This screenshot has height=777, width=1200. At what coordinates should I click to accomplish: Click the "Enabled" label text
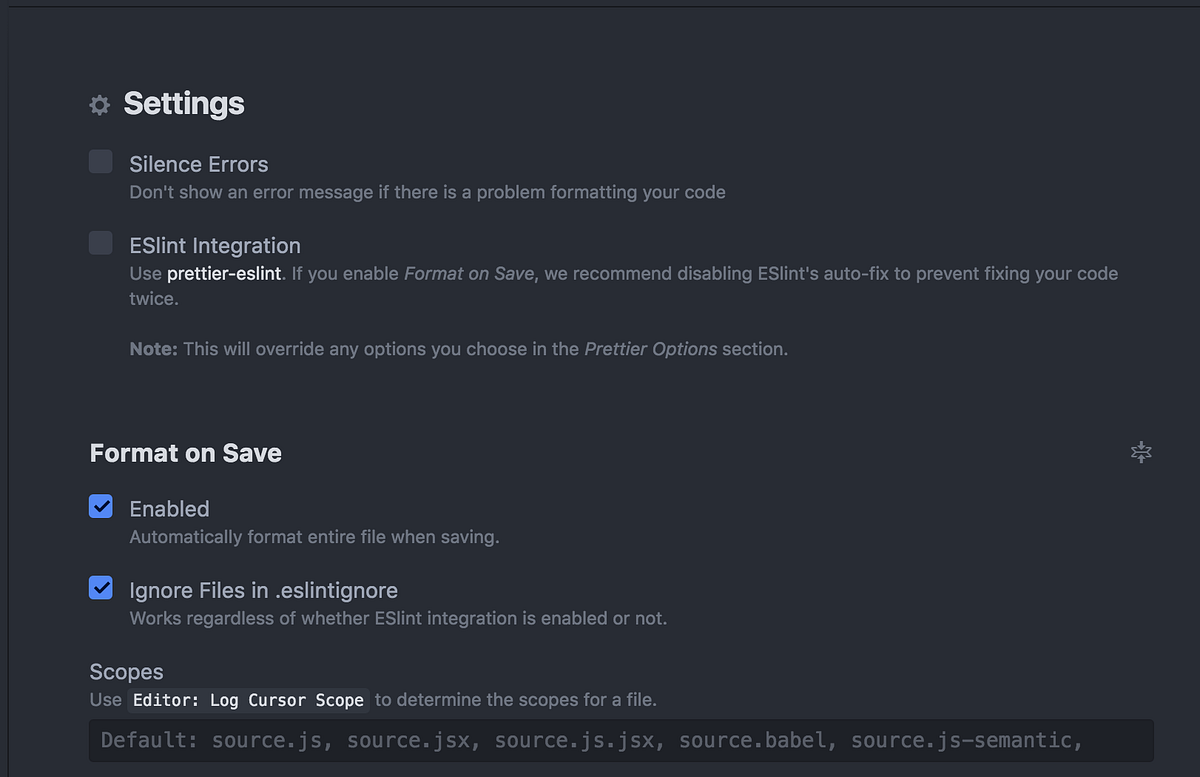click(x=170, y=509)
